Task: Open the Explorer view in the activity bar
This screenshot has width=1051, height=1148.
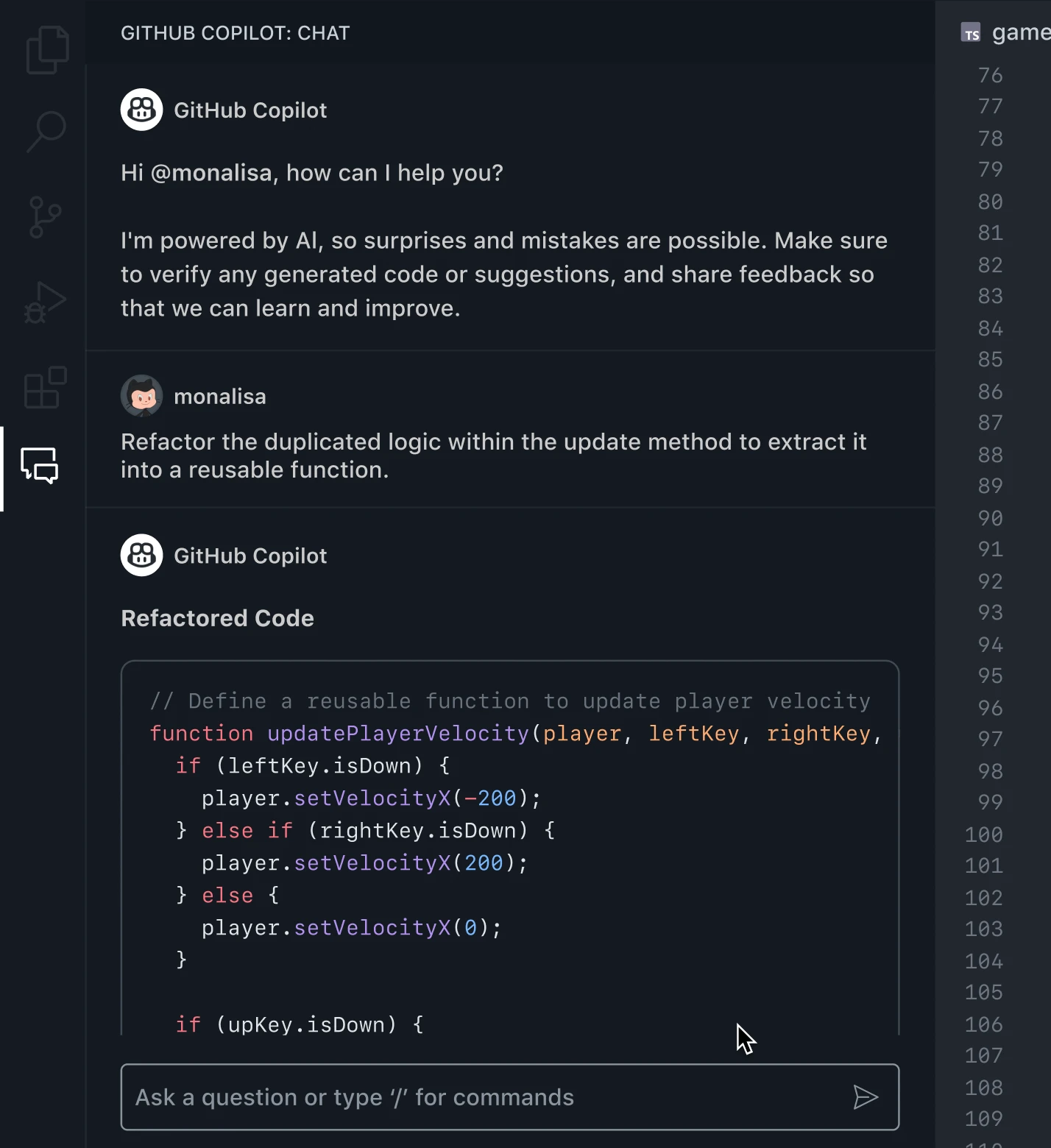Action: point(47,50)
